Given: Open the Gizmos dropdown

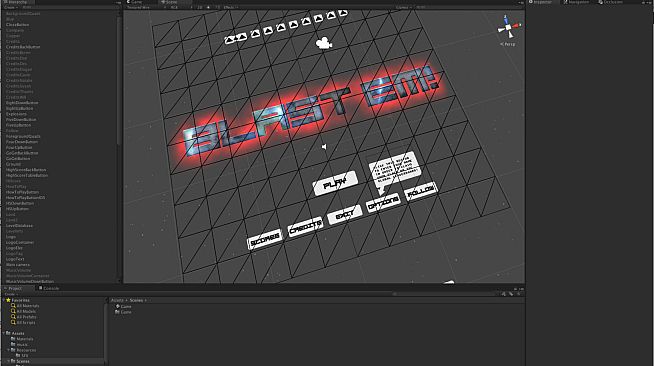Looking at the screenshot, I should (403, 8).
